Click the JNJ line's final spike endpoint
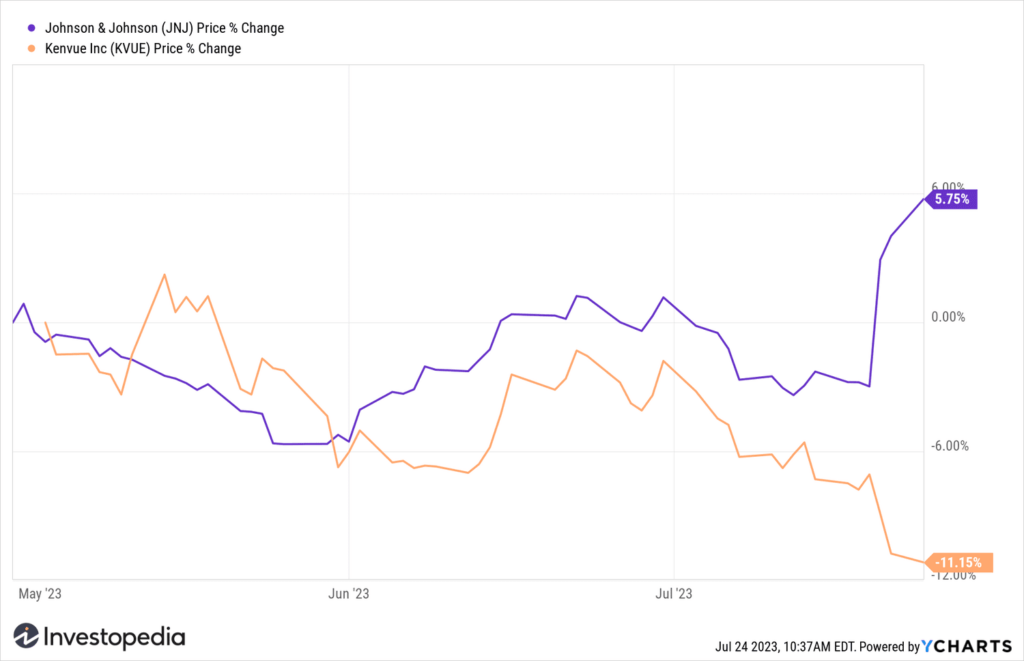The image size is (1024, 661). (923, 199)
